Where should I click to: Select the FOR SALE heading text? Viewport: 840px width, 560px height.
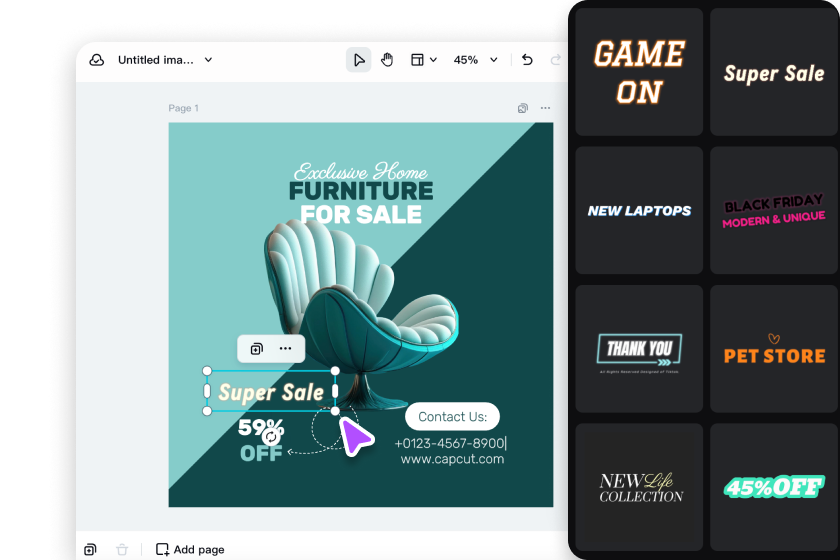coord(361,214)
